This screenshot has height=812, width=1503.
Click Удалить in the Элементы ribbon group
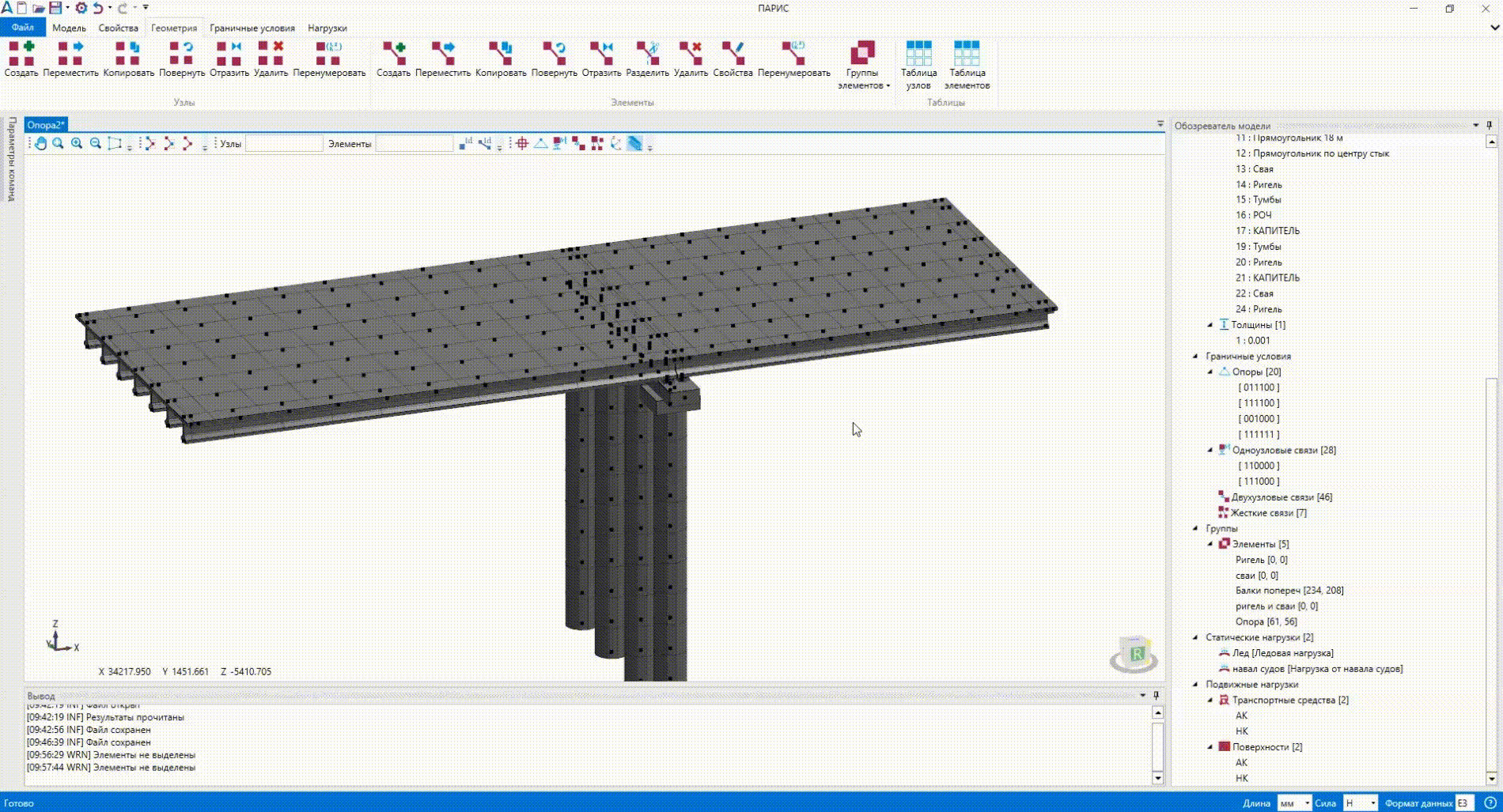tap(691, 59)
